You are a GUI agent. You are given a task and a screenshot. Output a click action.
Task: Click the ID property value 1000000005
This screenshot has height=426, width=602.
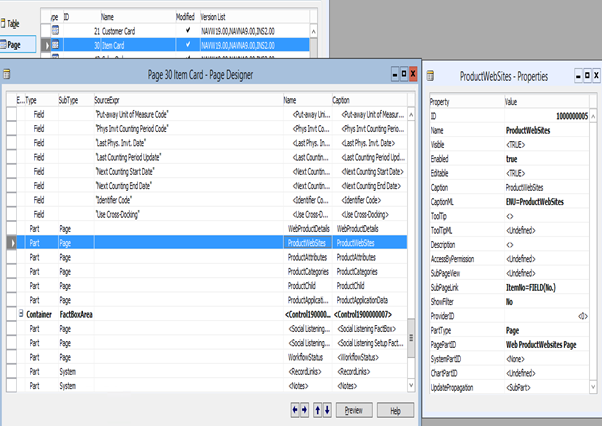click(546, 116)
